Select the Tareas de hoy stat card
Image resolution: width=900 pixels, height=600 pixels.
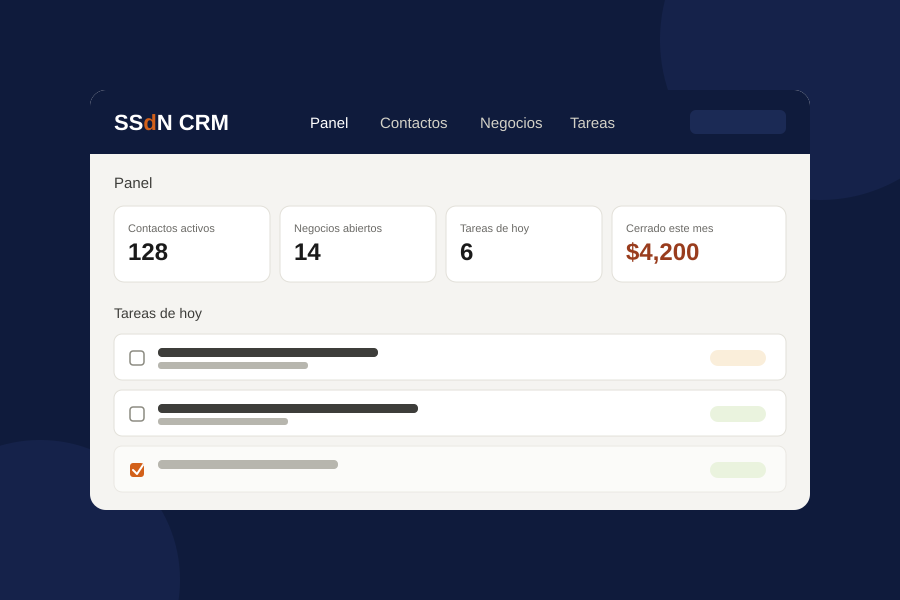[x=523, y=244]
